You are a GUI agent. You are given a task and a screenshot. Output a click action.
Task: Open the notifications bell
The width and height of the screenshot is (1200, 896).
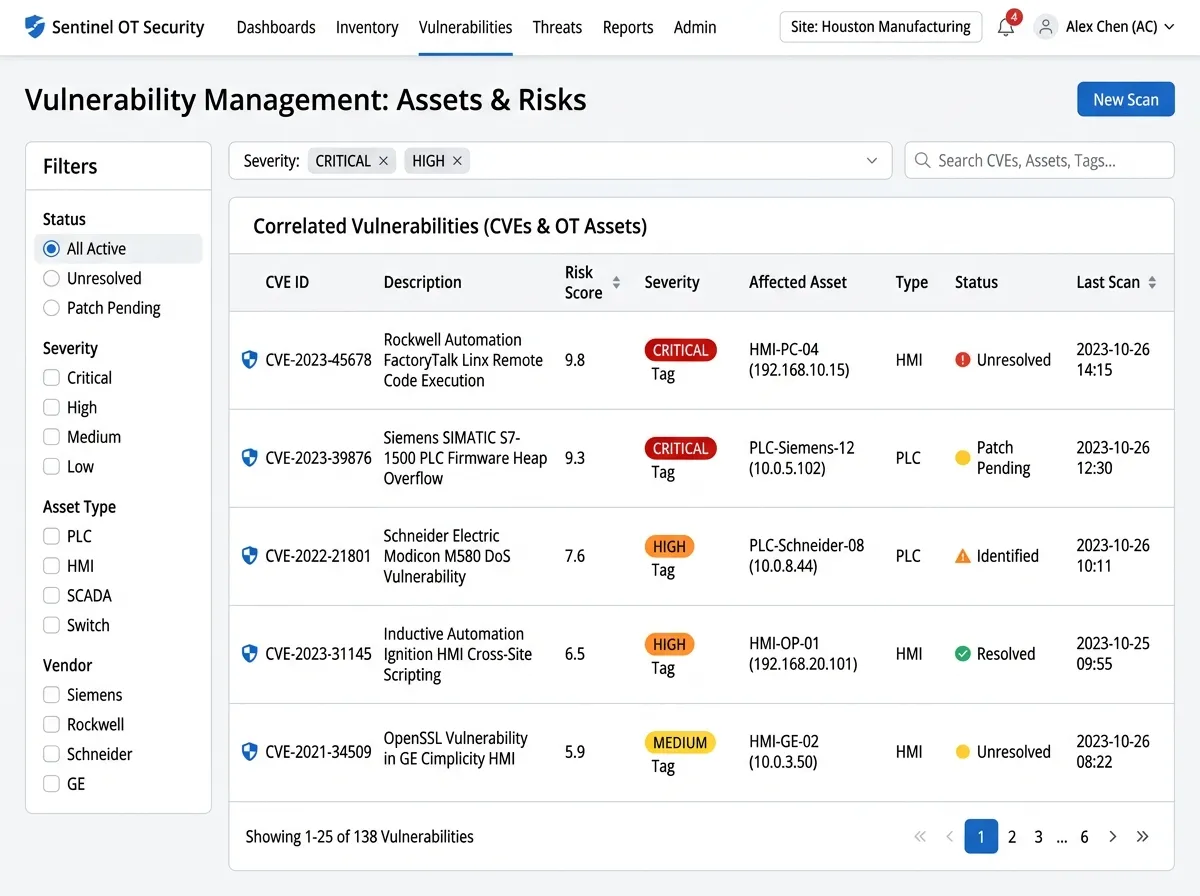point(1006,27)
